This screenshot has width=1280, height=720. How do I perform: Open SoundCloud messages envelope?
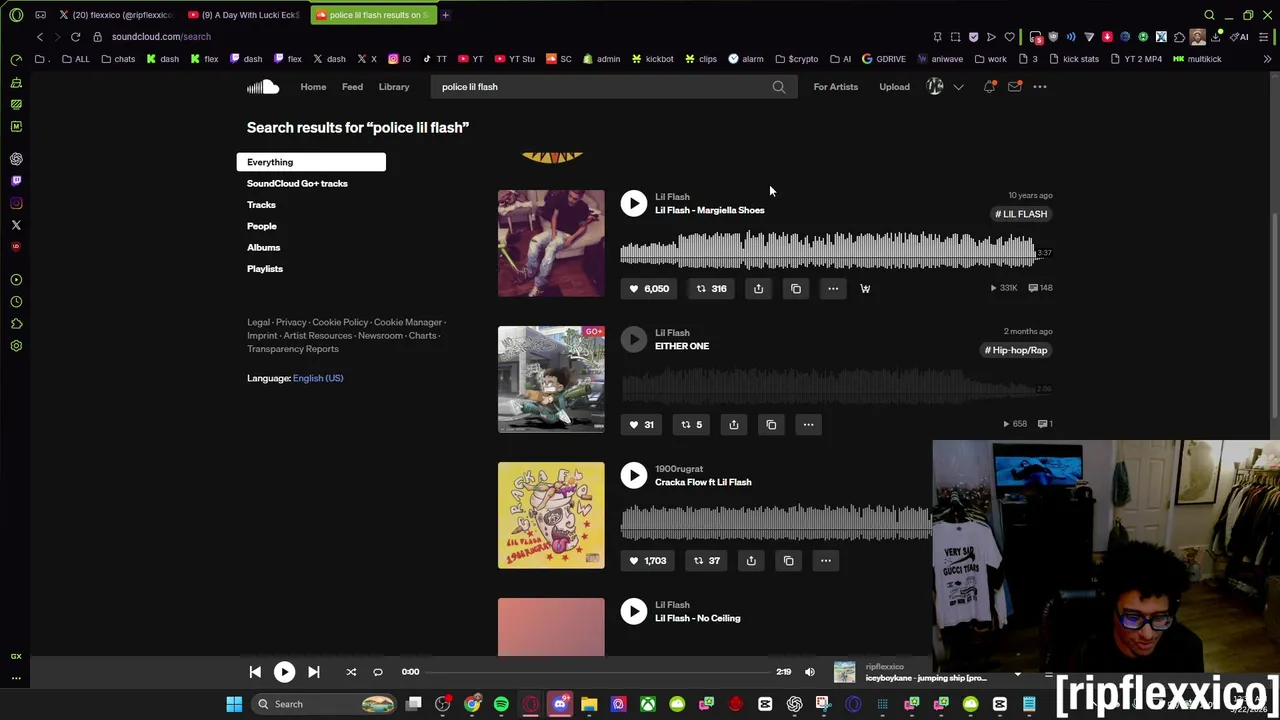tap(1014, 87)
